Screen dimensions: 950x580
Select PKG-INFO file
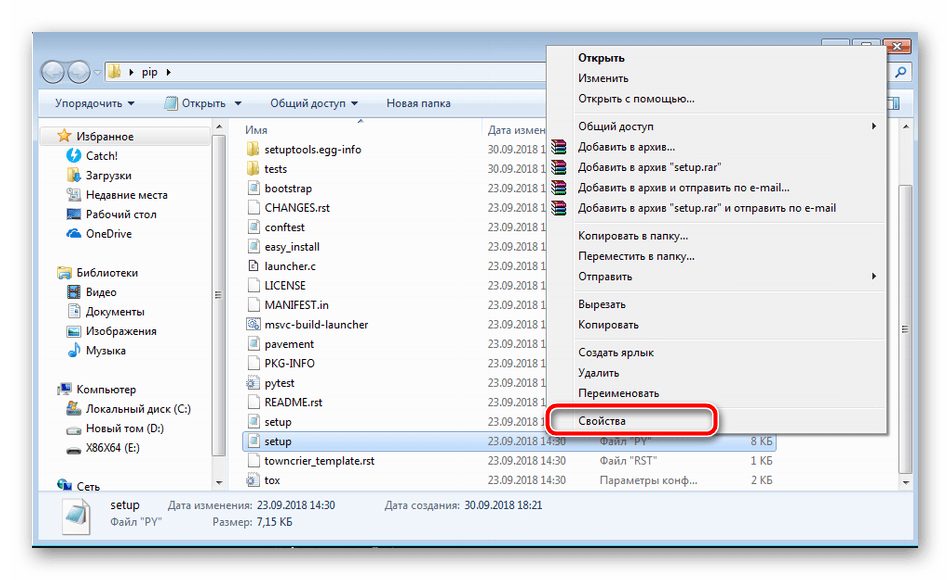point(289,363)
